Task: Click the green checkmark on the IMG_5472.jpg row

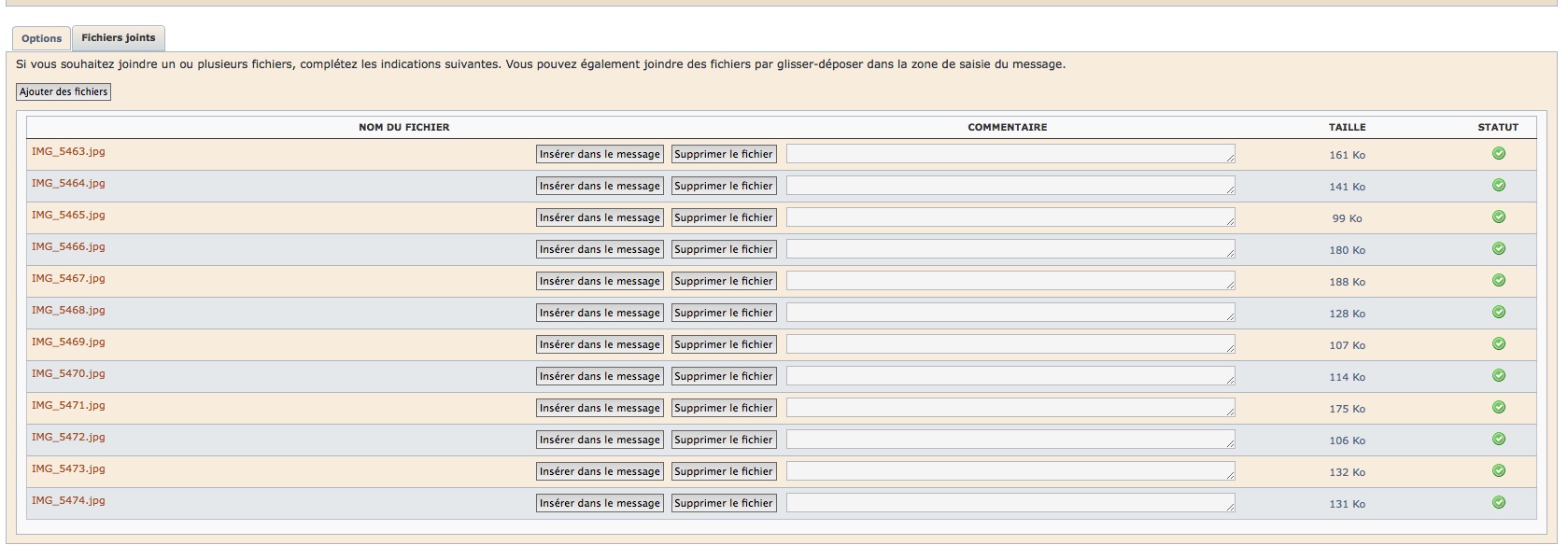Action: coord(1498,440)
